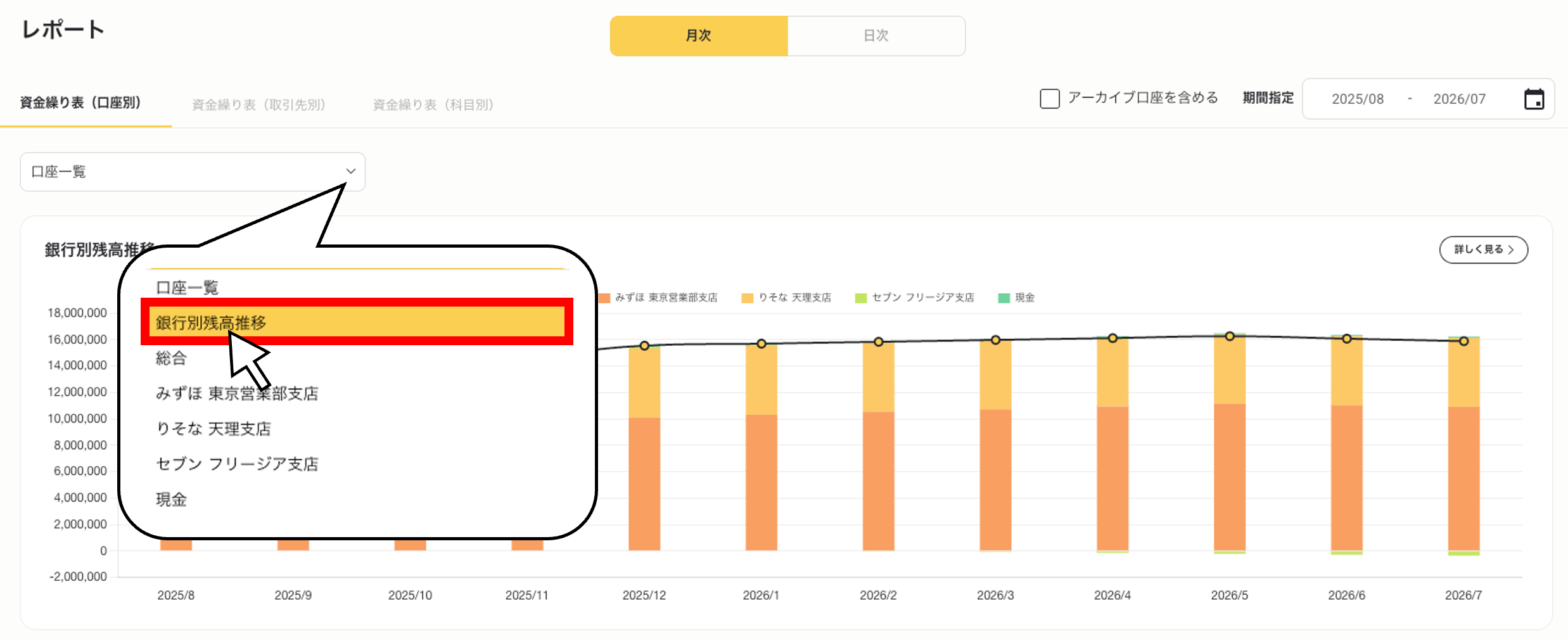This screenshot has height=641, width=1568.
Task: Click the start date field 2025/08
Action: click(1357, 99)
